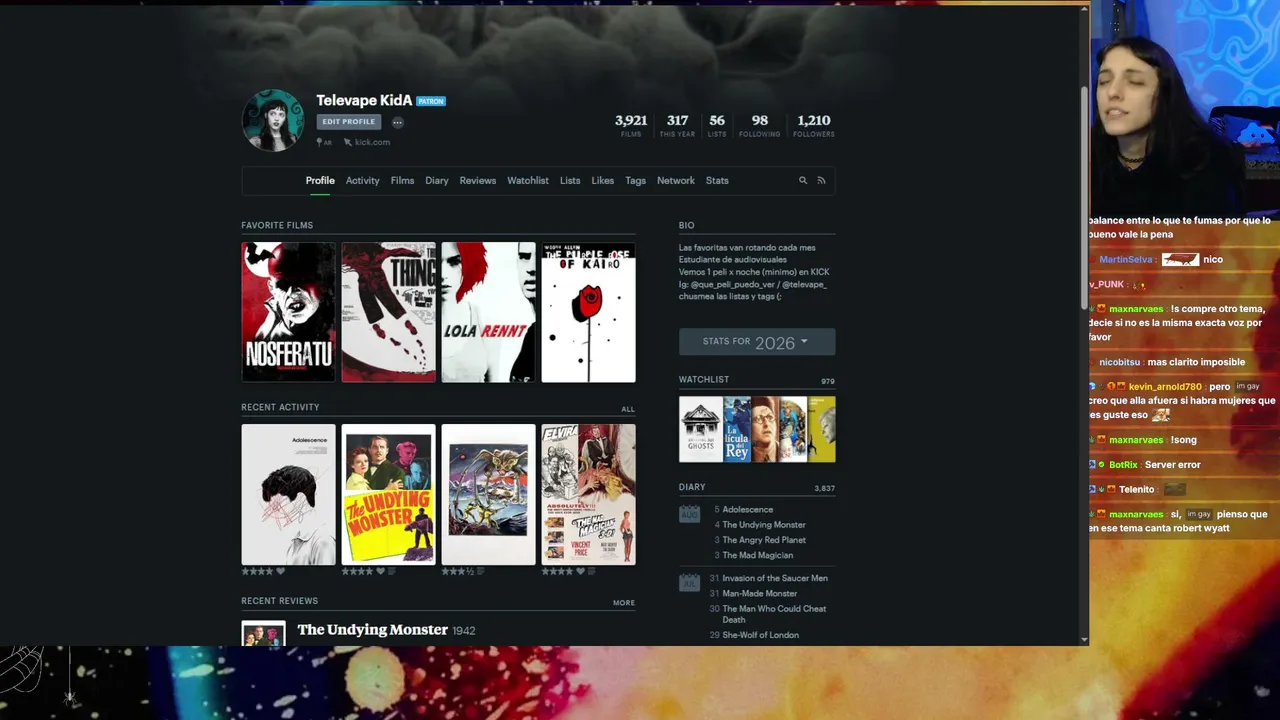
Task: Open the Diary heading in sidebar
Action: click(692, 488)
